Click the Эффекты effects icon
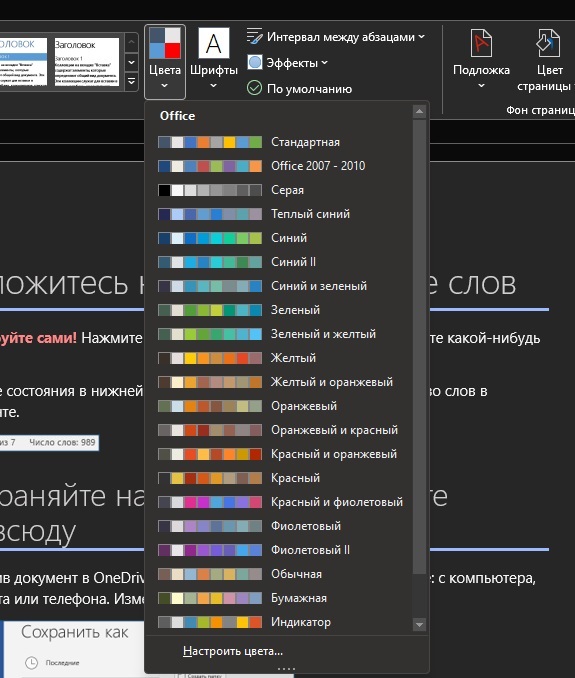 tap(255, 63)
